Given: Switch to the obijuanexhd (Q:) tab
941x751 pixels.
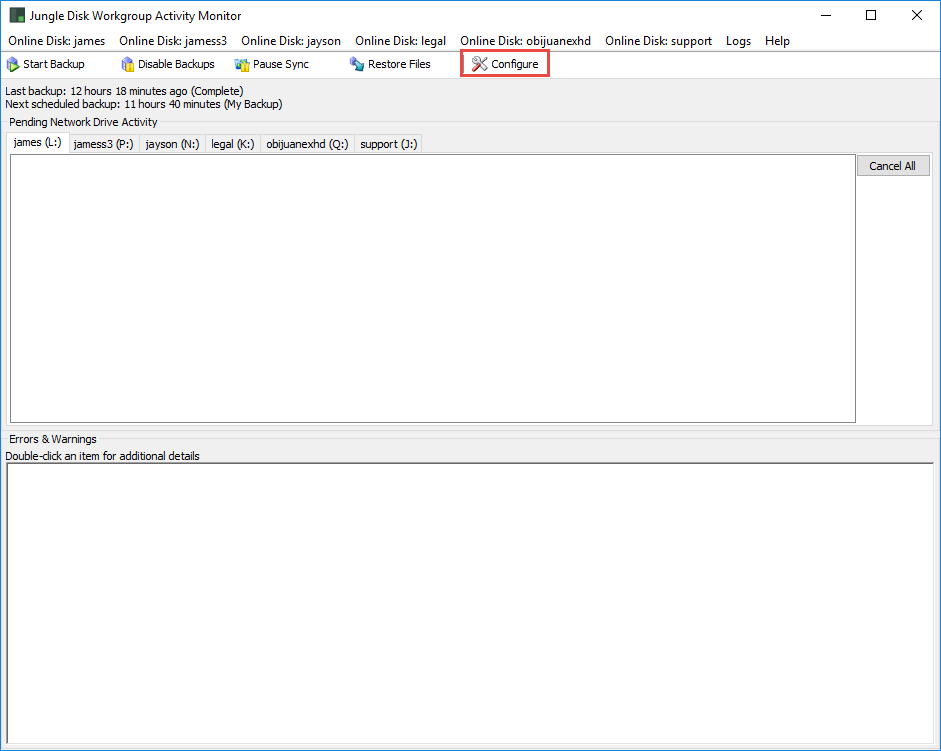Looking at the screenshot, I should pos(307,144).
